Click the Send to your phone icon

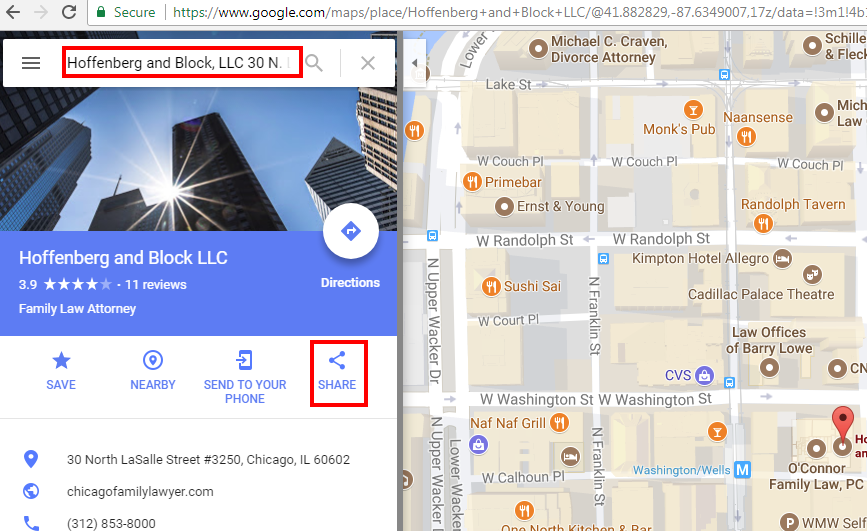pyautogui.click(x=244, y=360)
